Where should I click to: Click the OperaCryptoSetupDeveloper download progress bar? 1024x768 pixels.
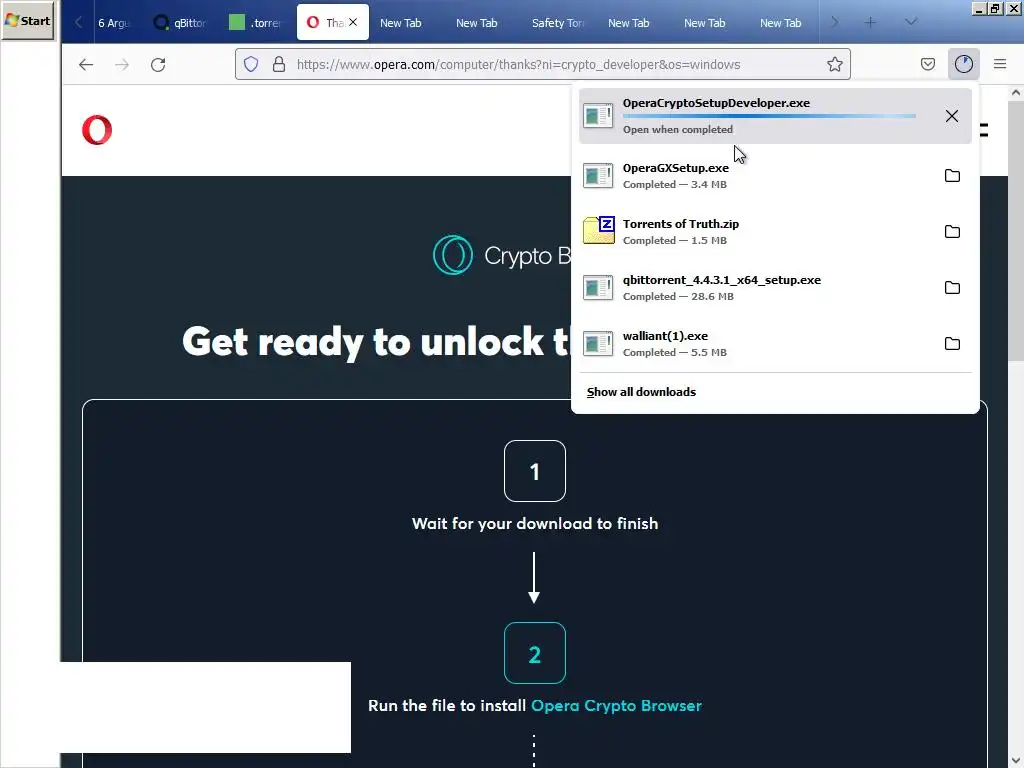[x=769, y=116]
